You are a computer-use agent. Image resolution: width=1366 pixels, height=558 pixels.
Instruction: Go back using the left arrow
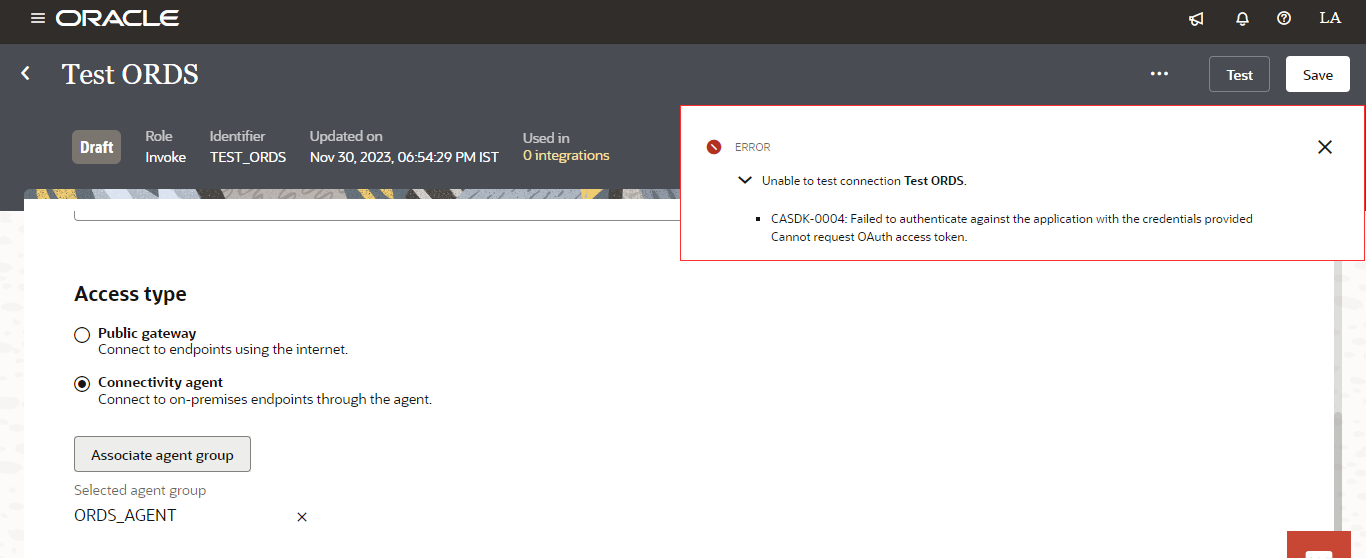26,73
